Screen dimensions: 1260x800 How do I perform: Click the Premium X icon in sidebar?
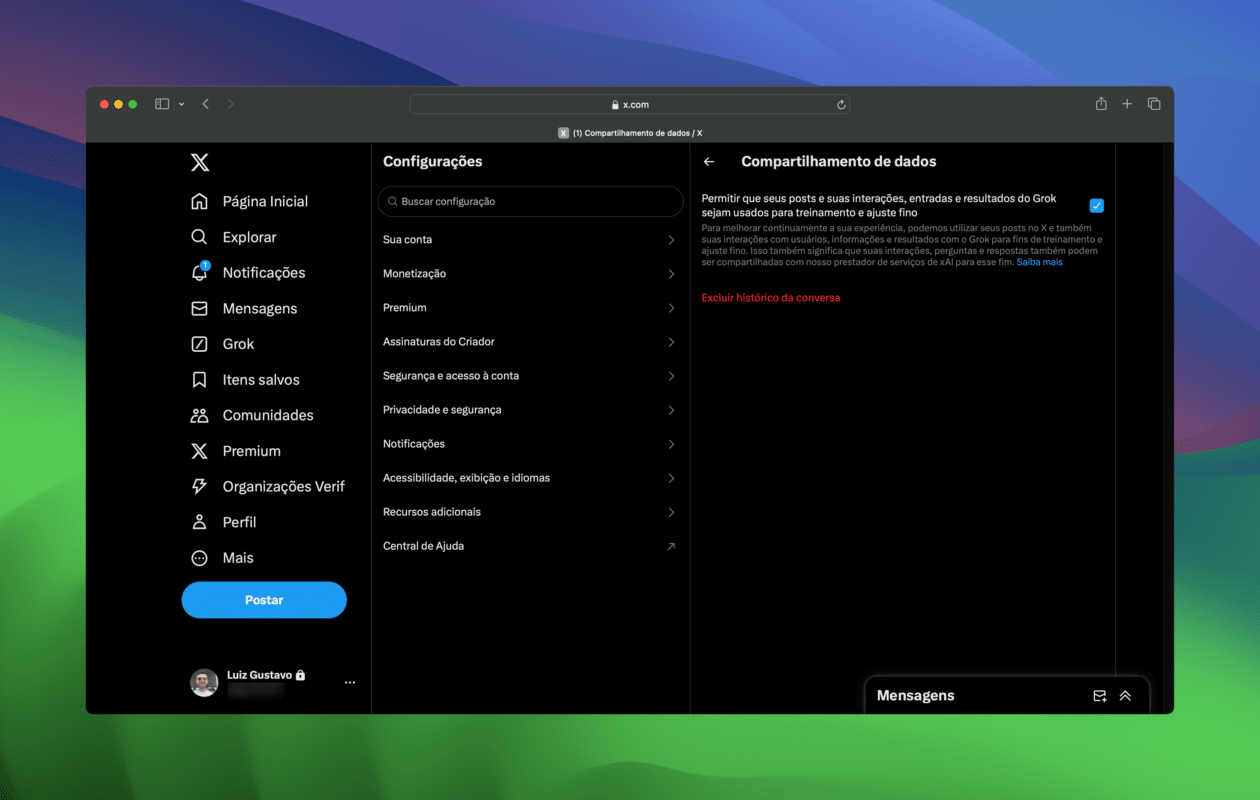(x=200, y=451)
